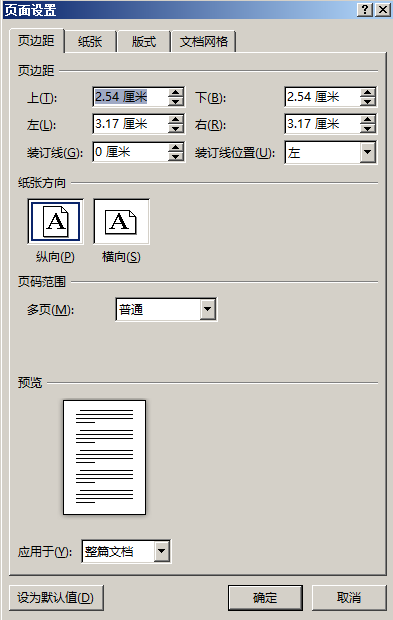Decrease the 上 top margin value
393x620 pixels.
click(x=176, y=102)
